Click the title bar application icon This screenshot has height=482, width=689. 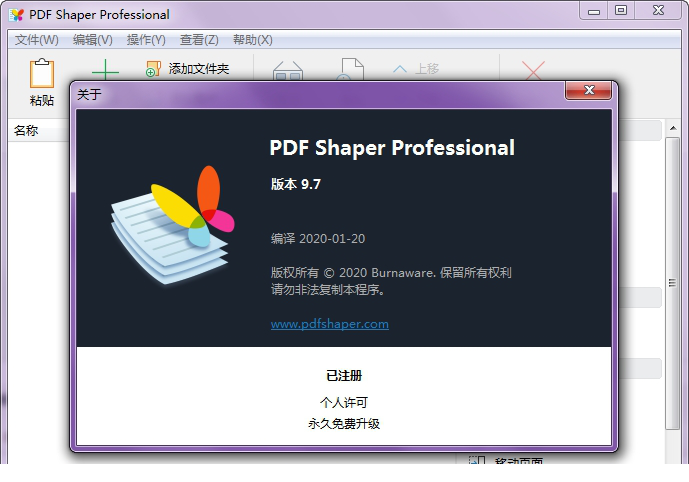17,14
